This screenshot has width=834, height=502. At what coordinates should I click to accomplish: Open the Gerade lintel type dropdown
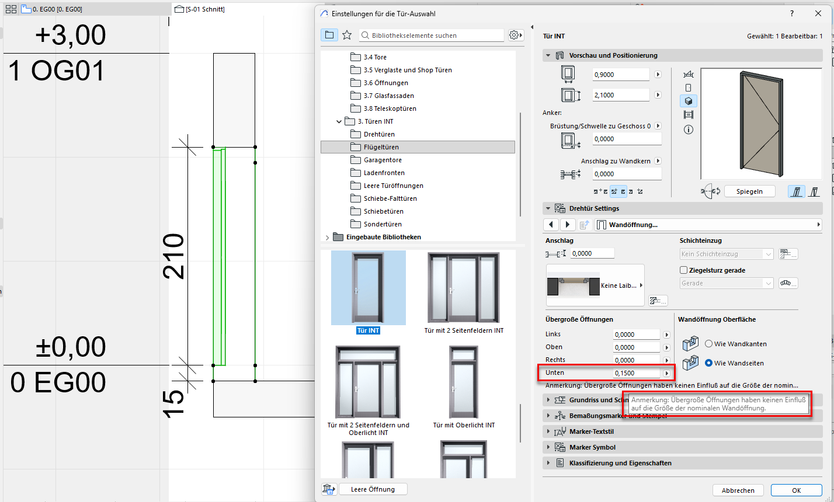click(x=726, y=283)
